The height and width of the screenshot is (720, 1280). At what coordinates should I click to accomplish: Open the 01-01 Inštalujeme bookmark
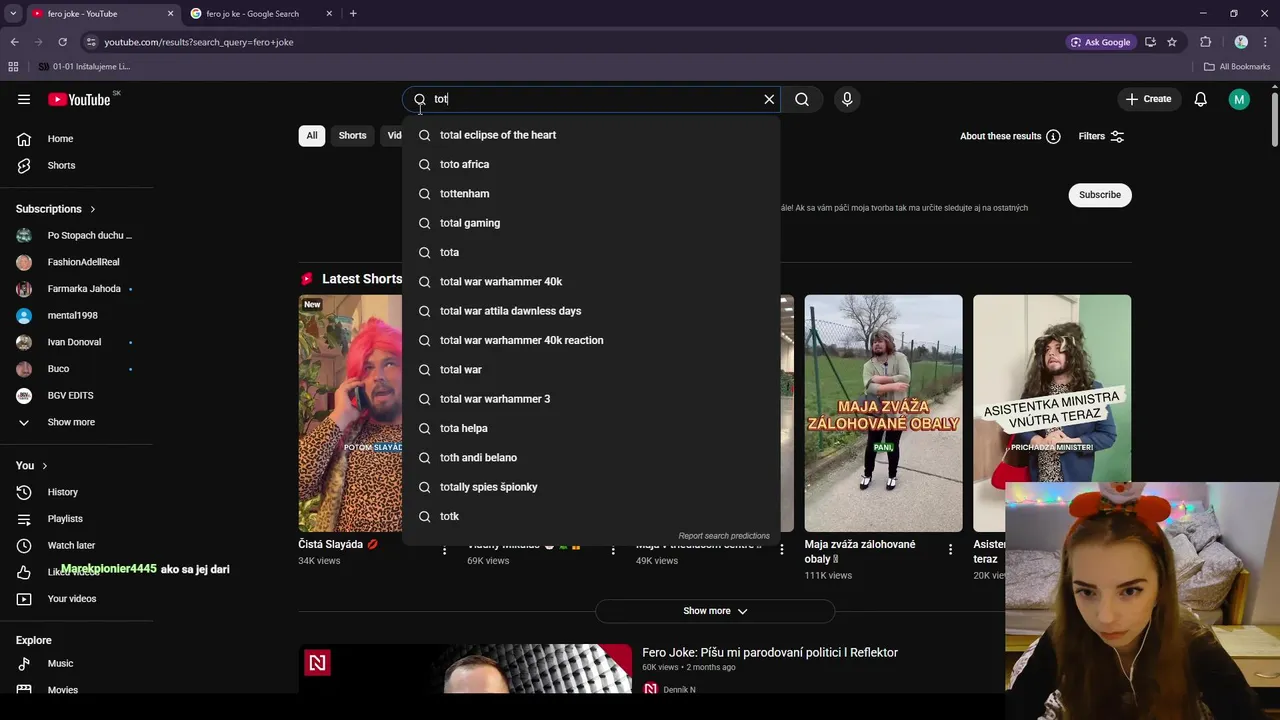pos(84,67)
